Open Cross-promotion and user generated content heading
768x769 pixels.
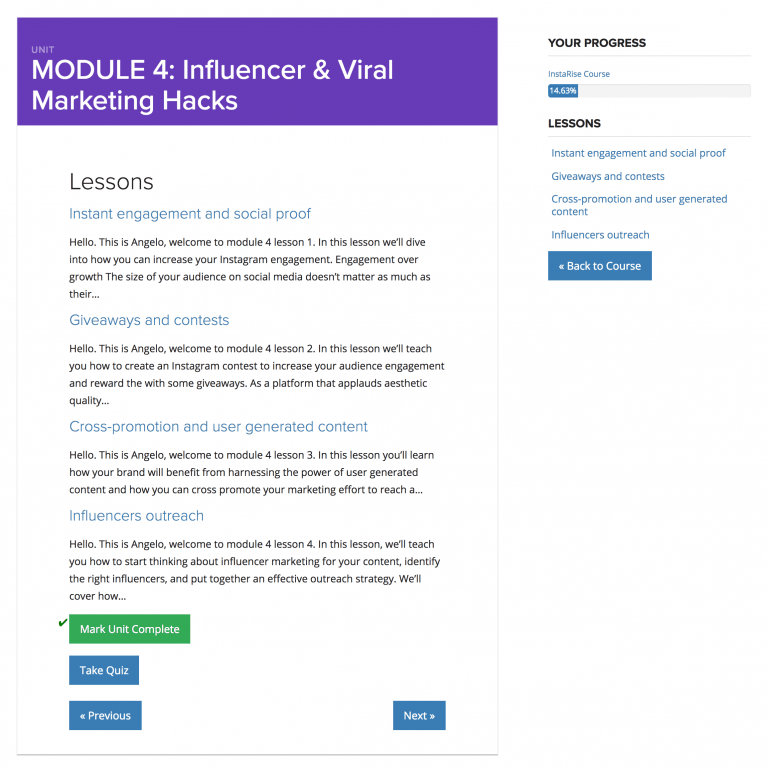(218, 427)
